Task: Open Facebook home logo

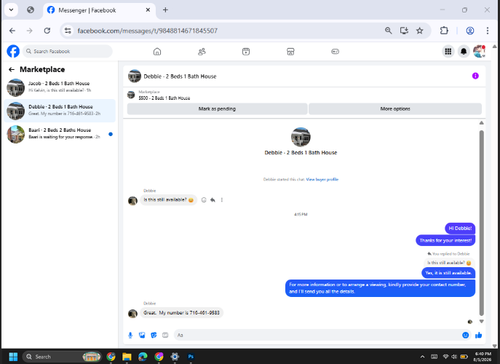Action: click(x=13, y=51)
